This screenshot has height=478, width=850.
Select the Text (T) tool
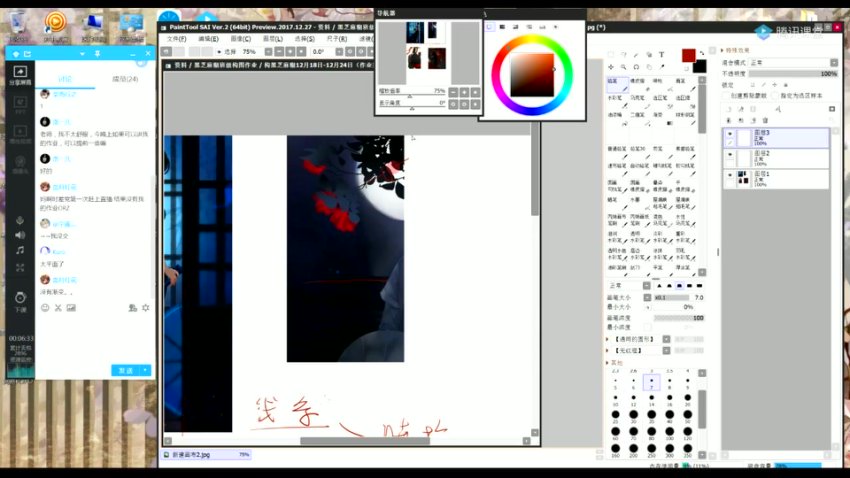[x=661, y=54]
